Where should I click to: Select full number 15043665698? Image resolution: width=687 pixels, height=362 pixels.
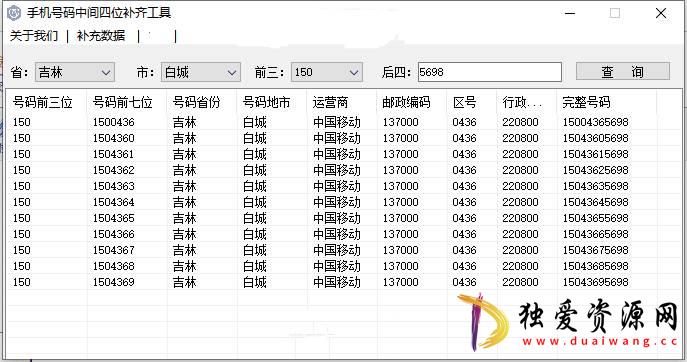click(x=595, y=234)
